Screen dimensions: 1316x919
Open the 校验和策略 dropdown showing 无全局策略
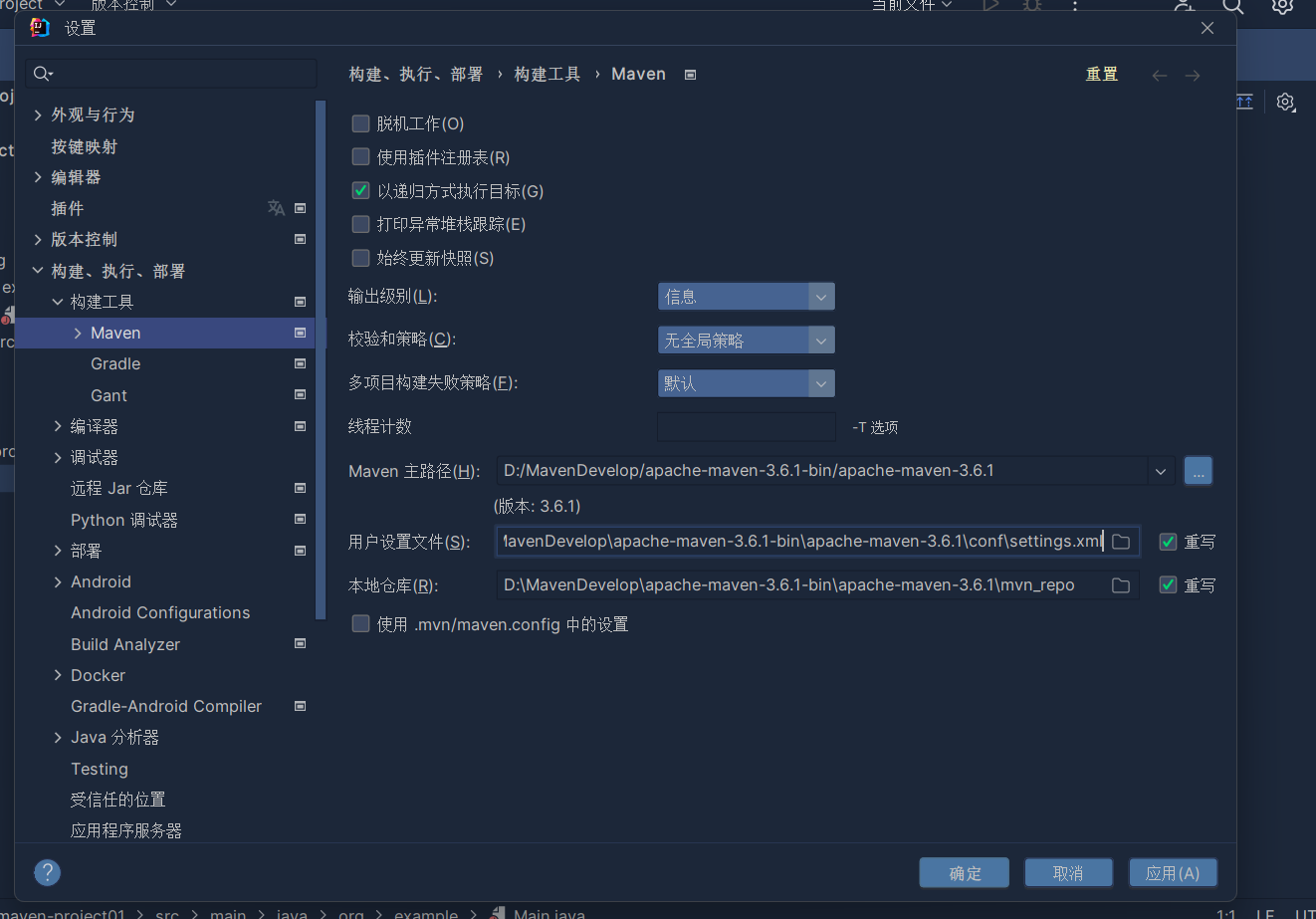(746, 341)
